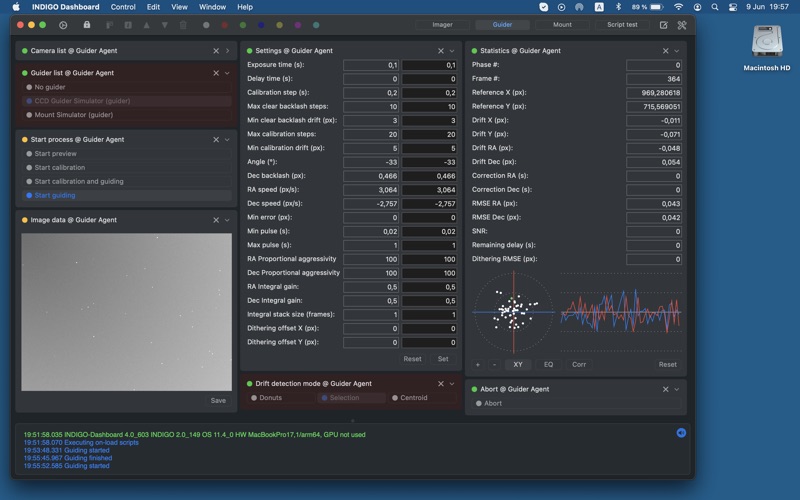Close the Image data panel

click(x=216, y=220)
